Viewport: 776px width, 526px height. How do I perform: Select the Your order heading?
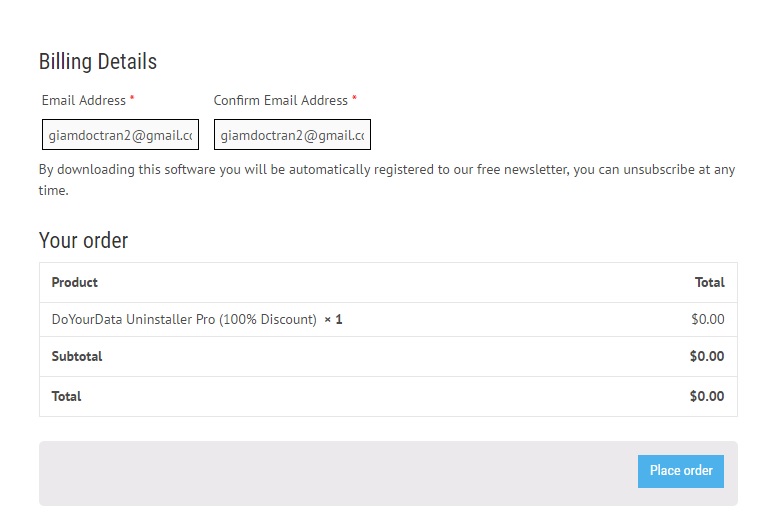pos(84,240)
